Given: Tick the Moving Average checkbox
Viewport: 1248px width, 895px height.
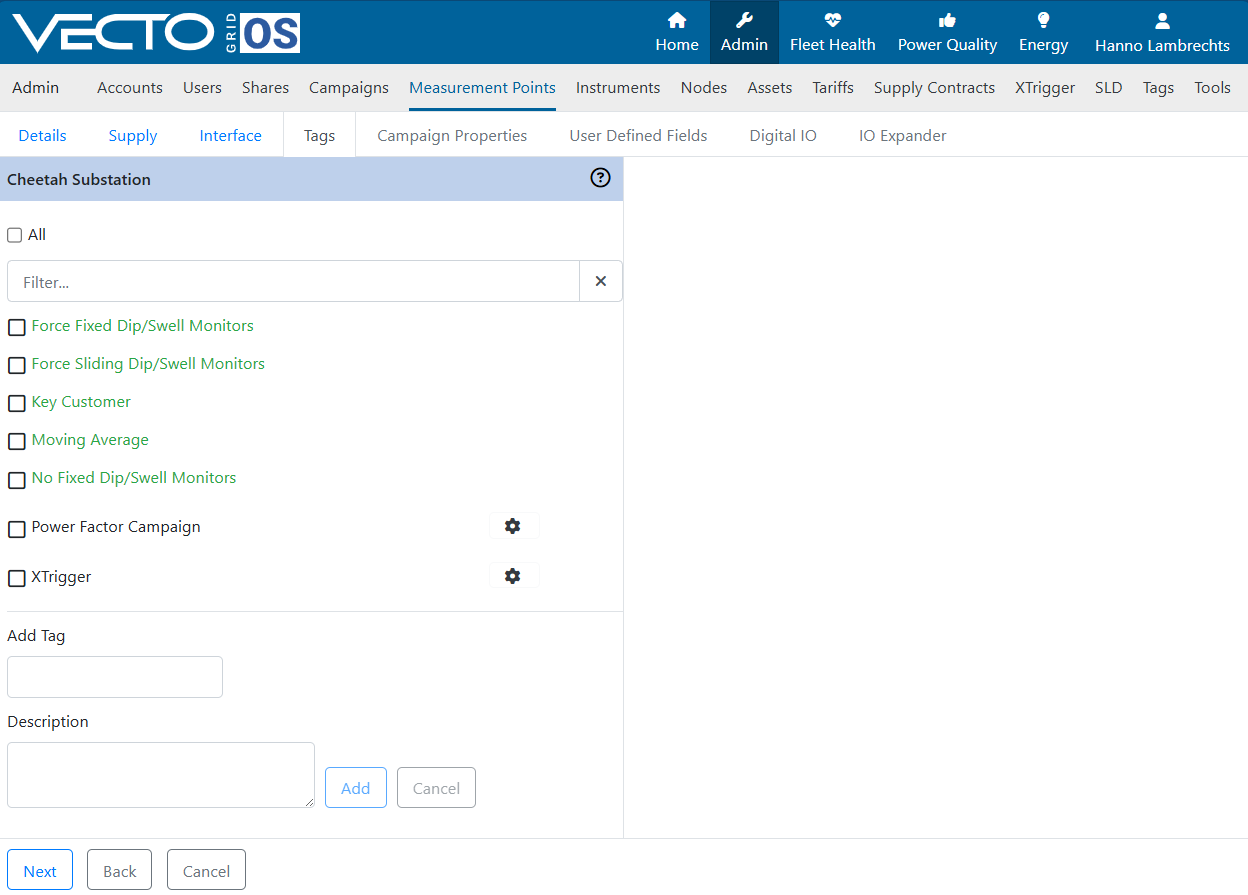Looking at the screenshot, I should [x=17, y=441].
